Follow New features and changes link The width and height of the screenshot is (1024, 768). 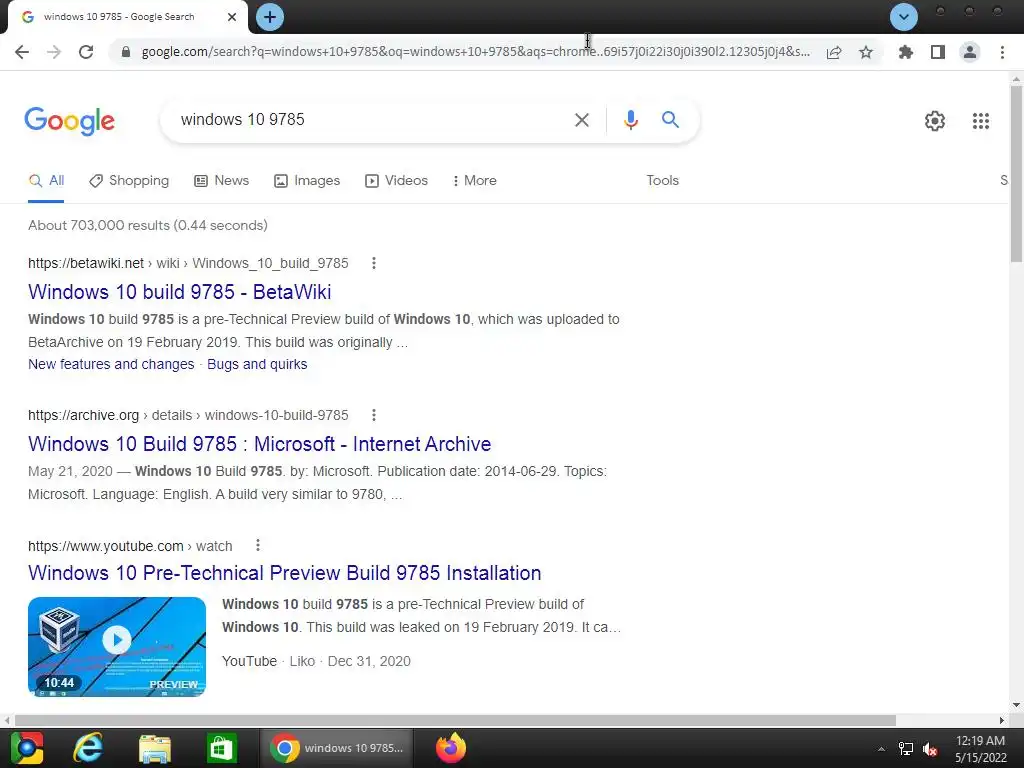click(111, 364)
